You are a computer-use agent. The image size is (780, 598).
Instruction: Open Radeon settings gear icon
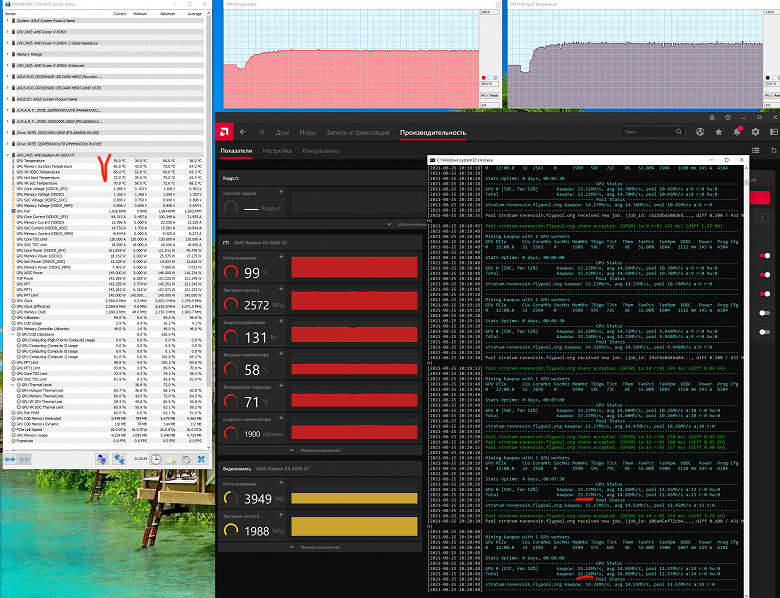tap(755, 132)
